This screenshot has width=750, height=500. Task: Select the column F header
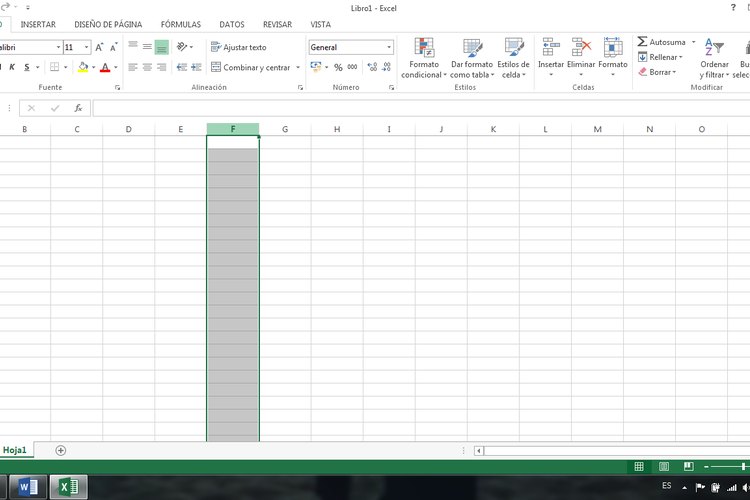(x=233, y=129)
